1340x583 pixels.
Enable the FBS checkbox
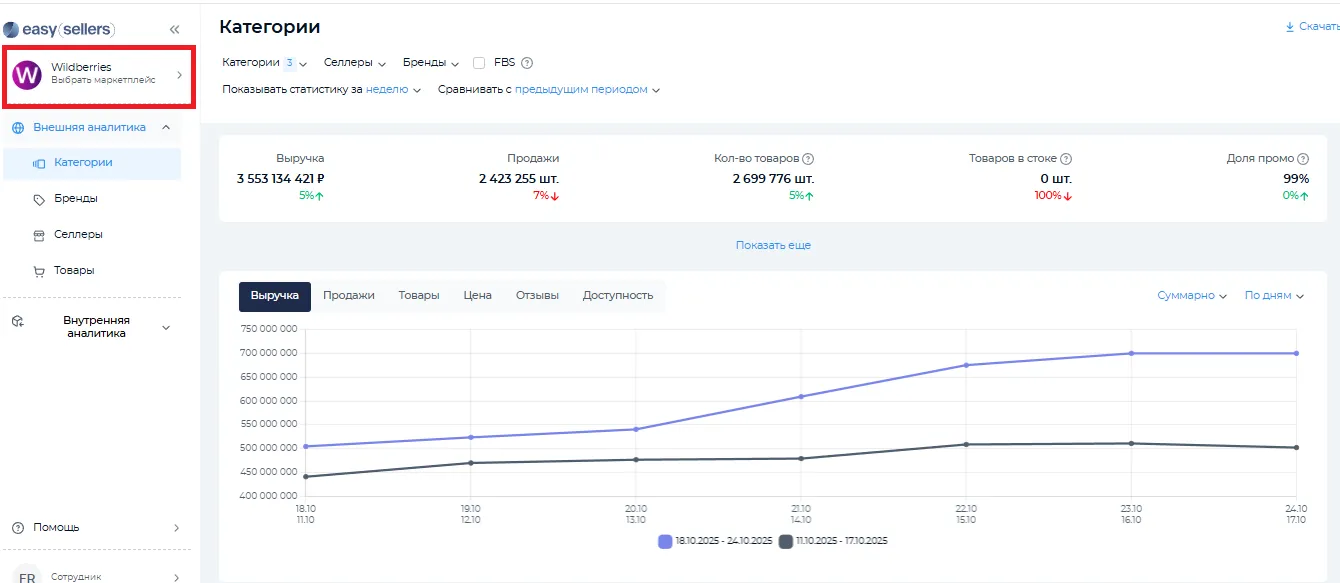pos(479,63)
